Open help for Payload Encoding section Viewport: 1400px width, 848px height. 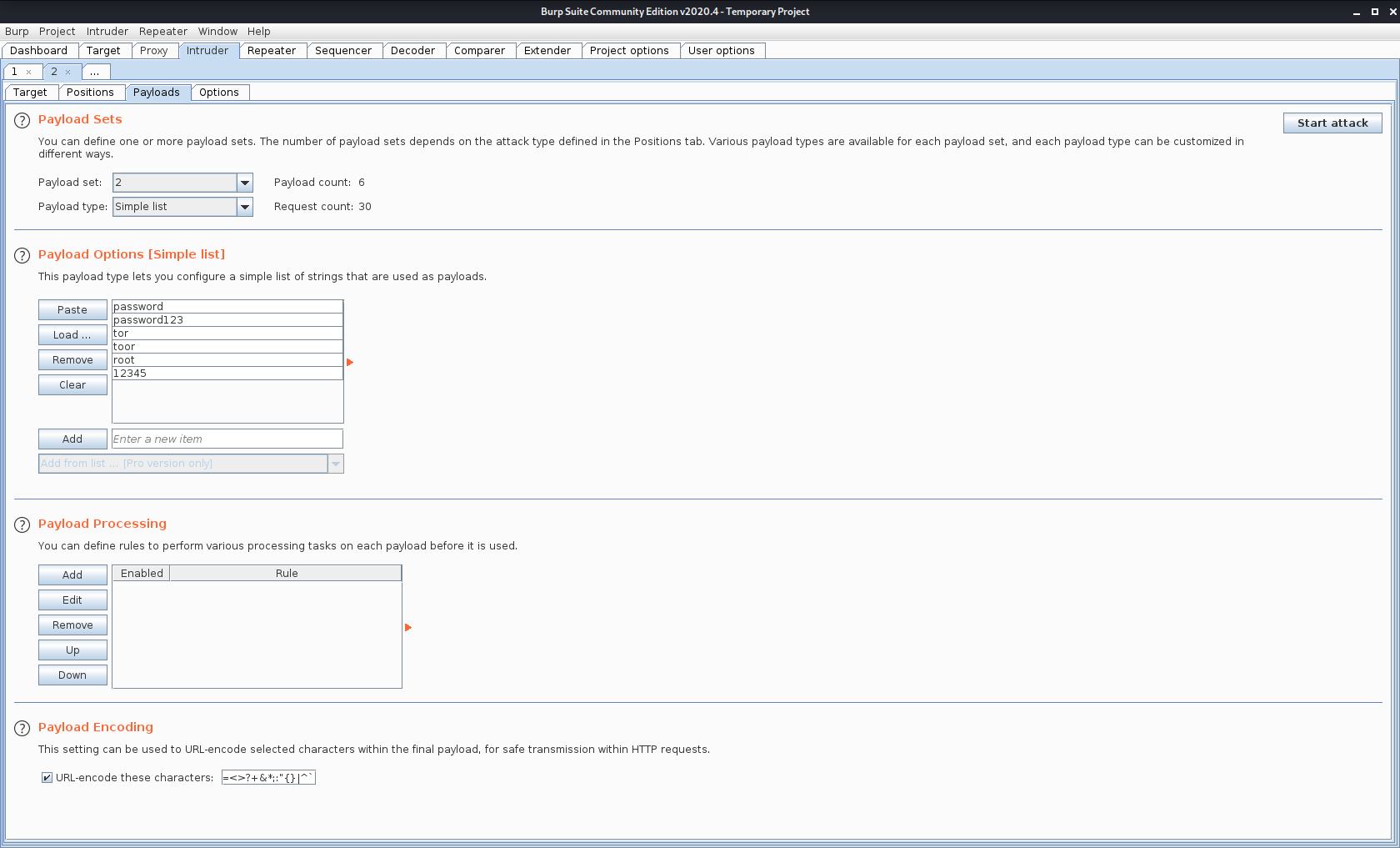tap(22, 729)
